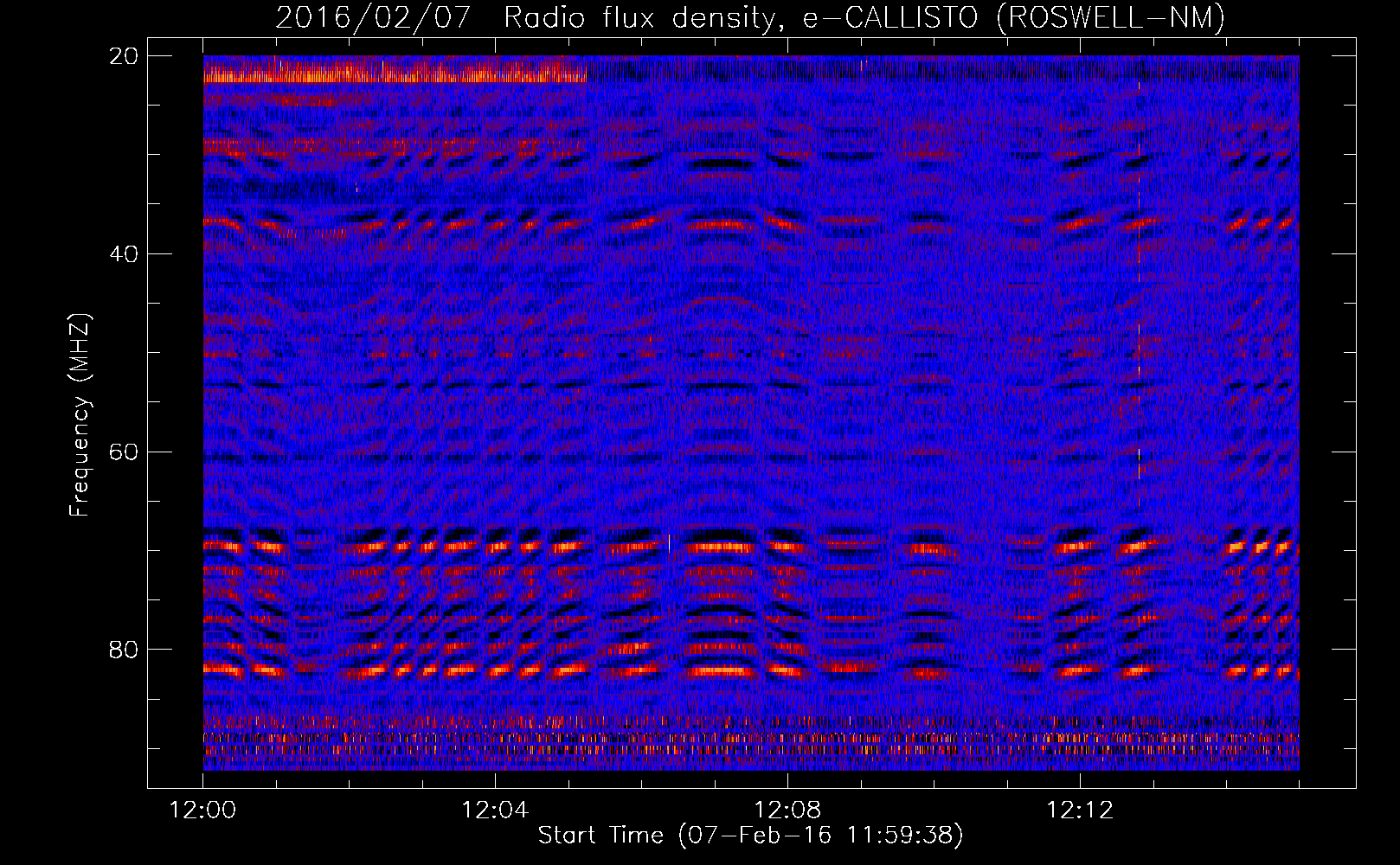Click the bright orange band near 21 MHz
This screenshot has height=865, width=1400.
pyautogui.click(x=395, y=73)
